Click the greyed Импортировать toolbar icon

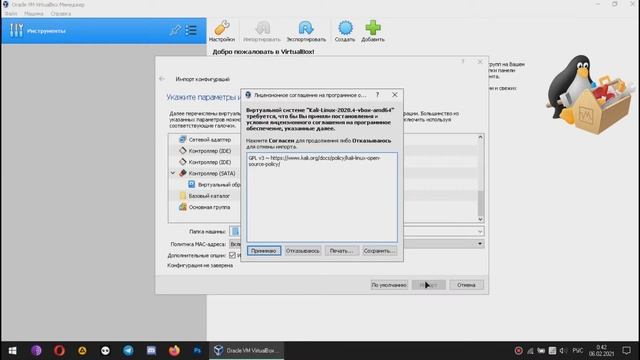point(262,31)
